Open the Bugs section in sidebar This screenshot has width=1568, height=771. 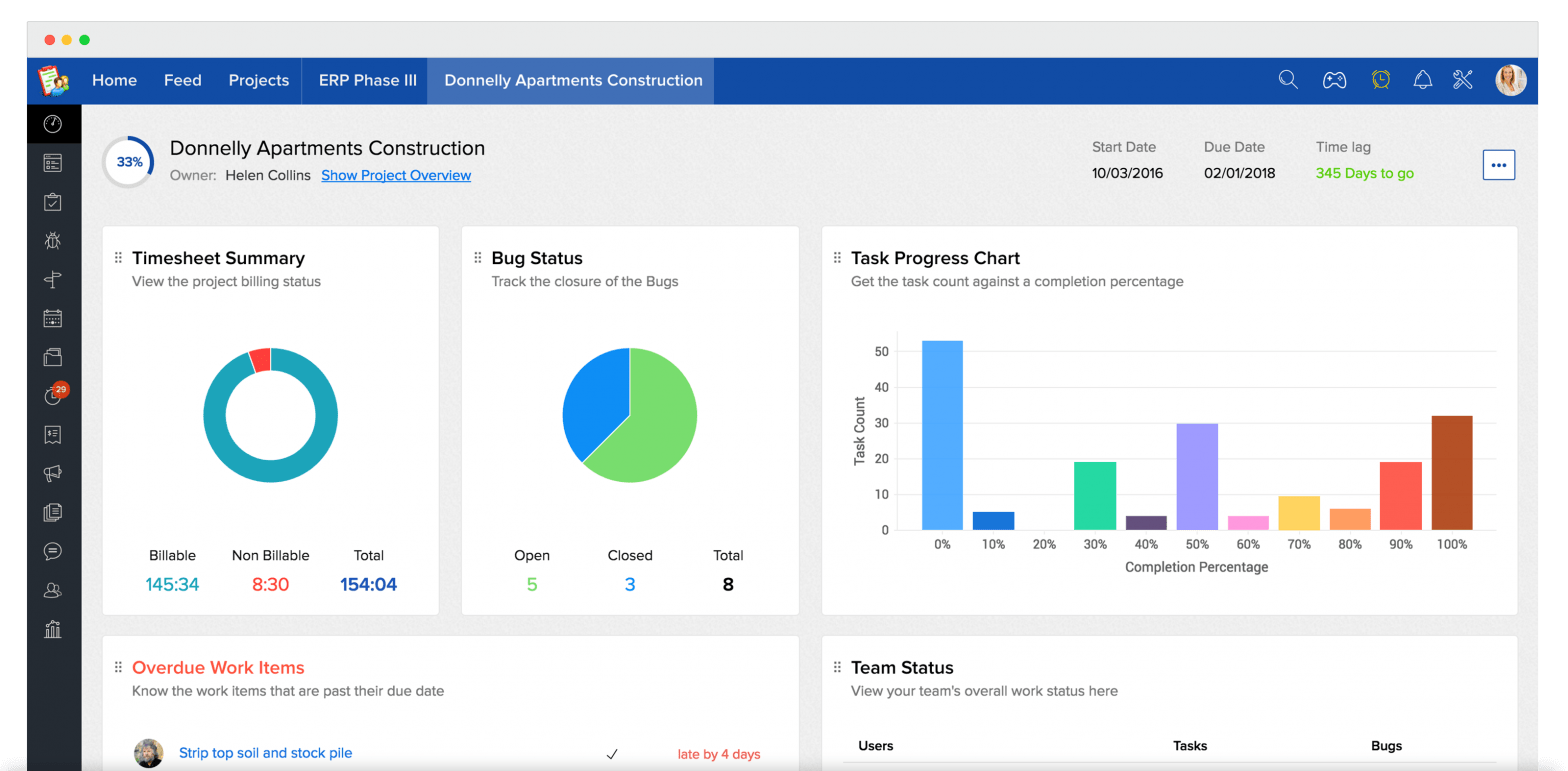coord(53,240)
